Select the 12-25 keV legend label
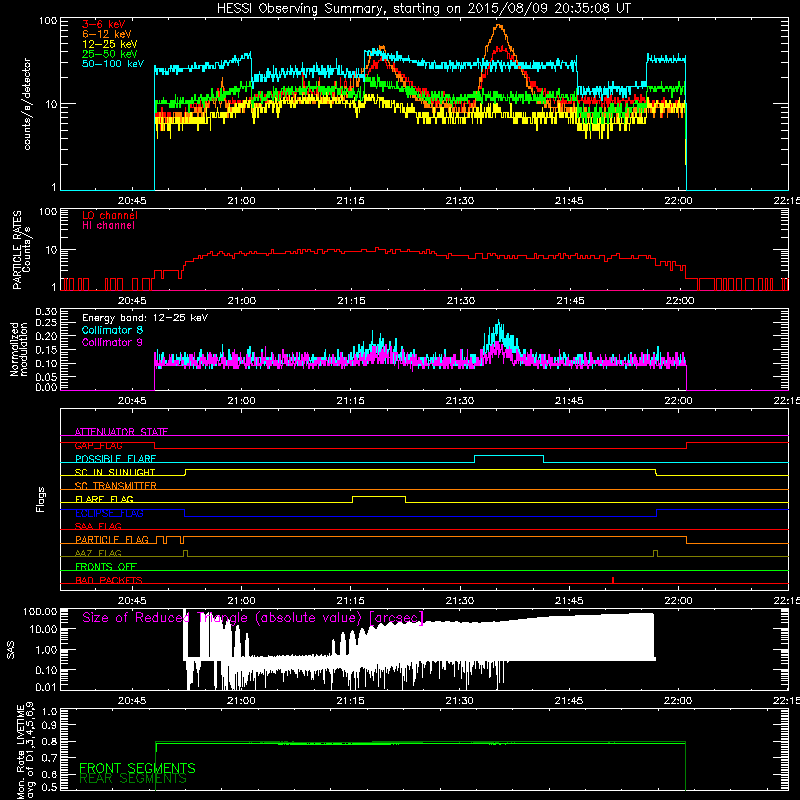This screenshot has width=800, height=800. coord(110,44)
